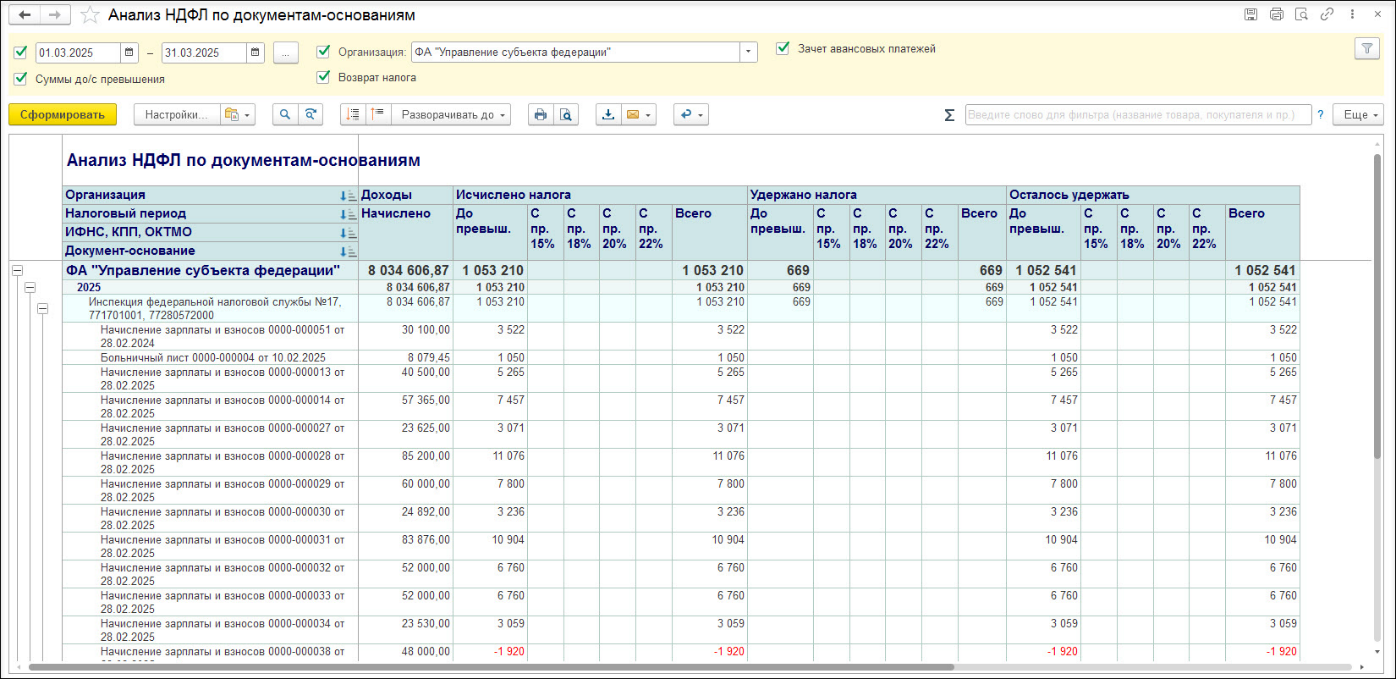Viewport: 1396px width, 679px height.
Task: Open the three-dot window menu
Action: tap(1353, 14)
